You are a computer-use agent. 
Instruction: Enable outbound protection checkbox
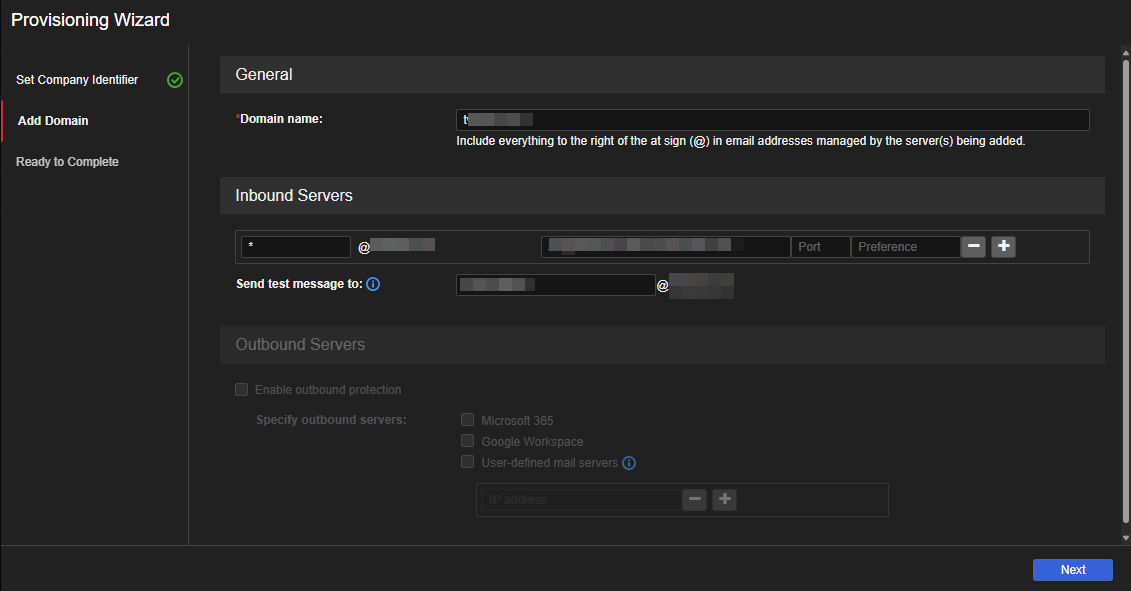(241, 389)
